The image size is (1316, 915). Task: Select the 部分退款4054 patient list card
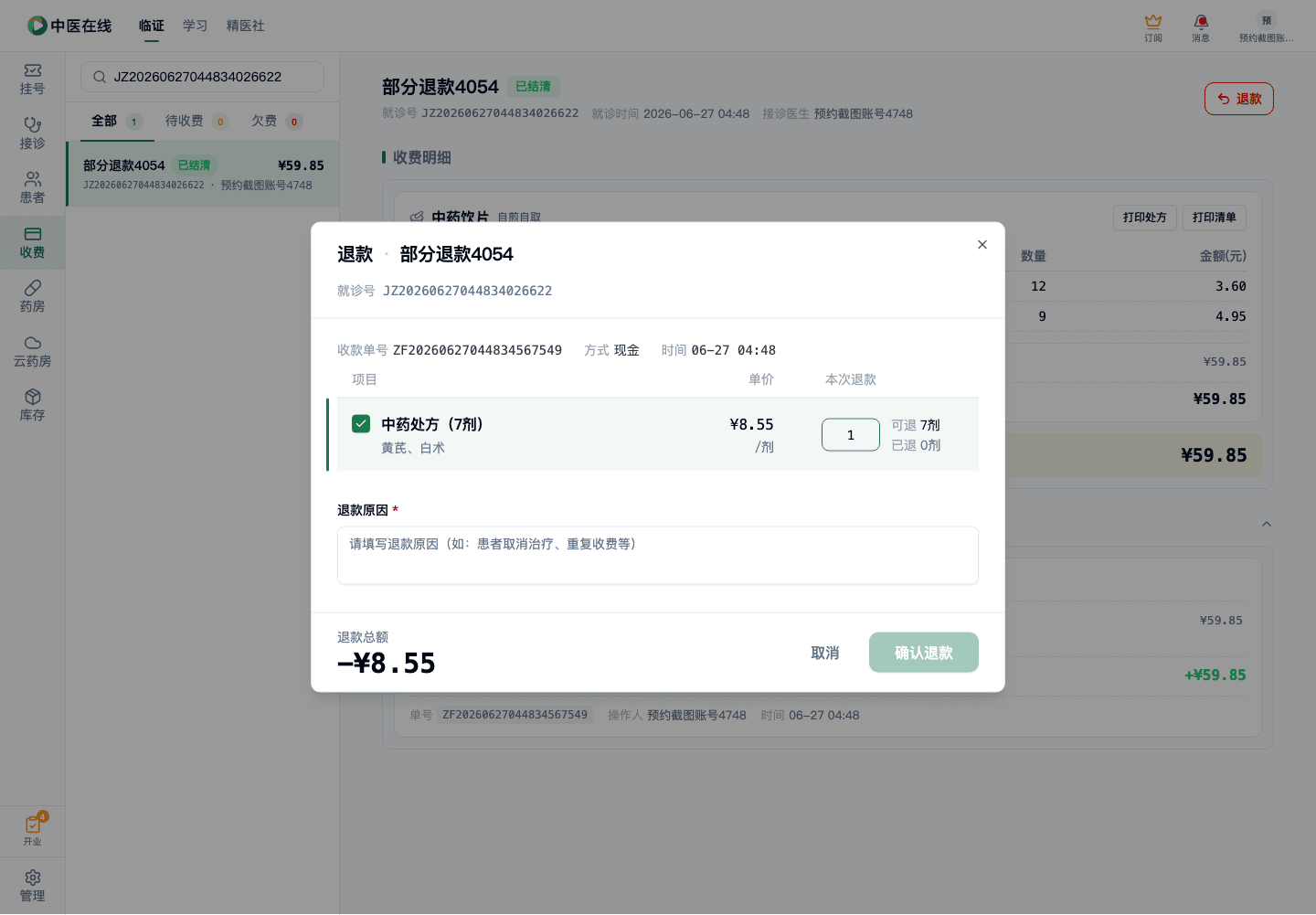[203, 174]
